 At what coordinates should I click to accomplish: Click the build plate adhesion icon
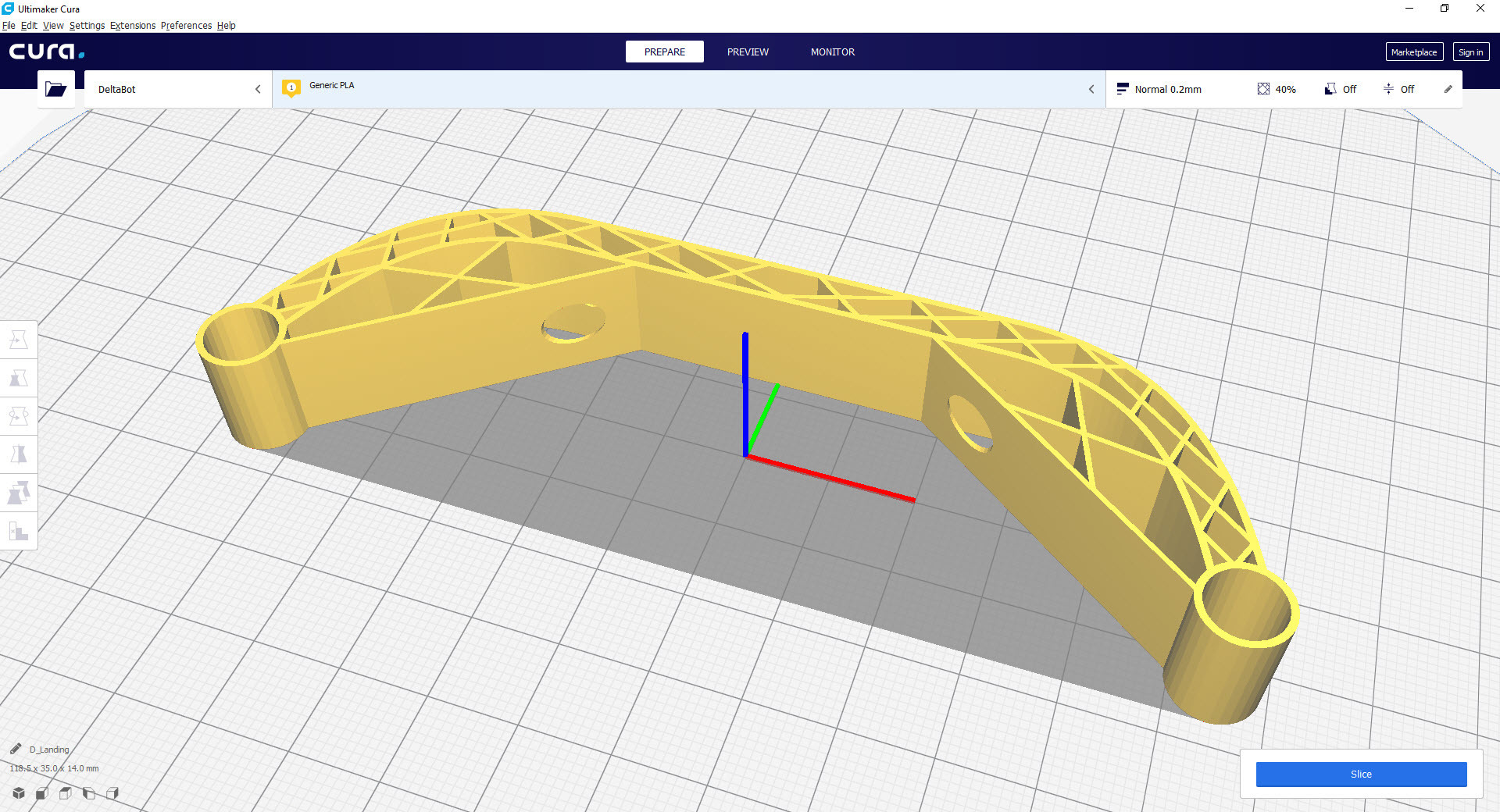(1388, 89)
